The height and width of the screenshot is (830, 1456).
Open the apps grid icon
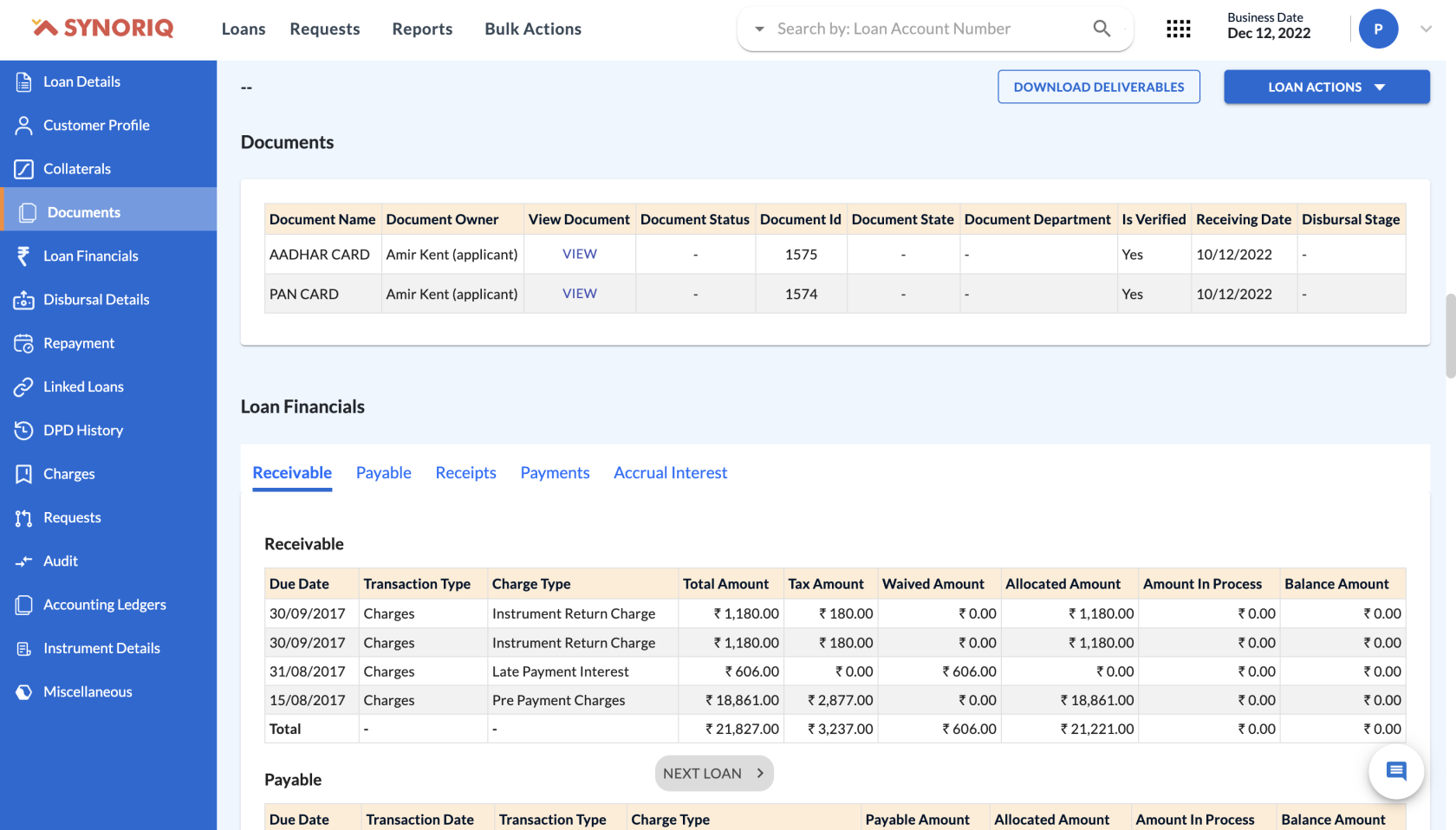(x=1179, y=29)
